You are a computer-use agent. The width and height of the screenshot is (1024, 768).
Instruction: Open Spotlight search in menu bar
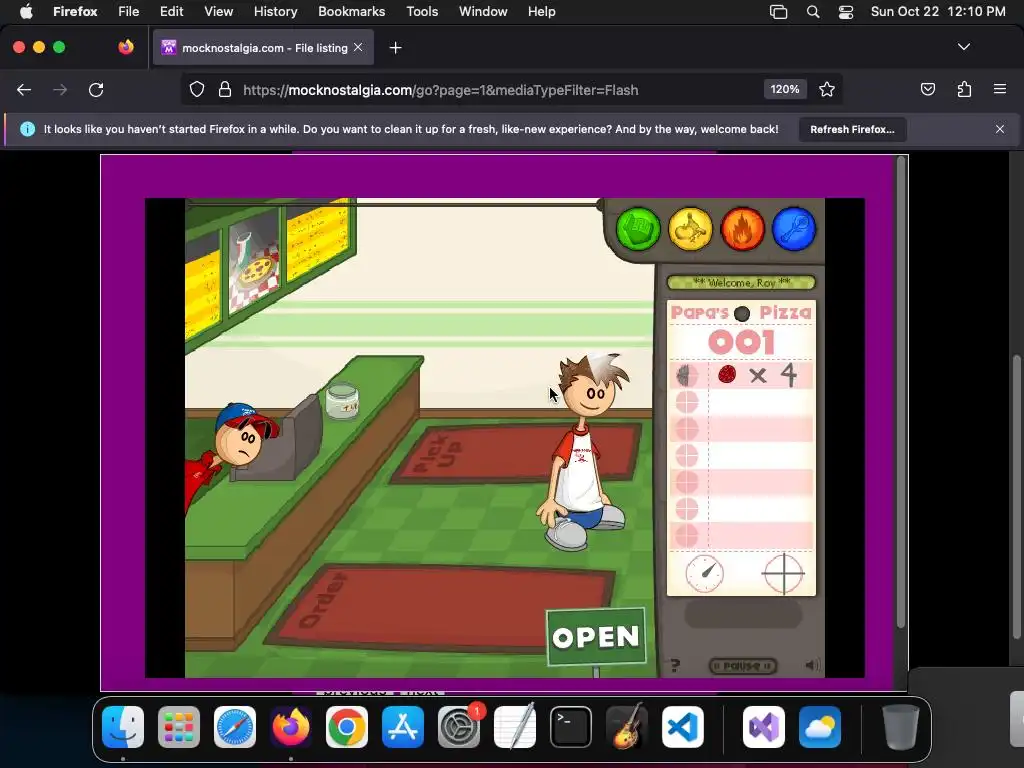tap(812, 12)
